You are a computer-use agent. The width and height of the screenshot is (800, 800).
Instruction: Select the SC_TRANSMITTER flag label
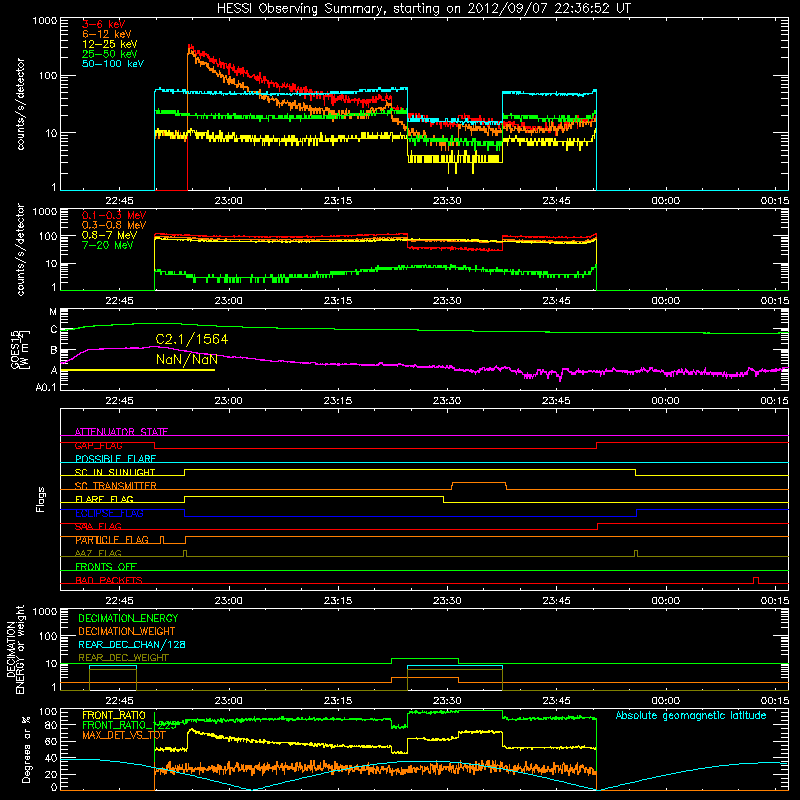click(x=116, y=486)
